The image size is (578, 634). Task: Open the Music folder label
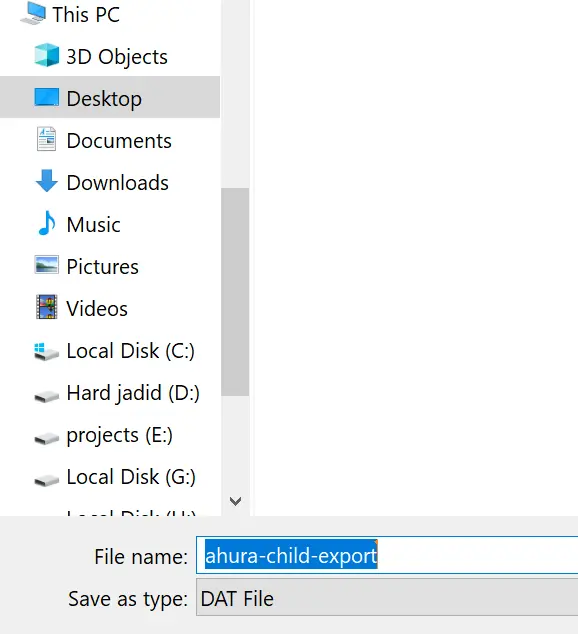pos(93,225)
